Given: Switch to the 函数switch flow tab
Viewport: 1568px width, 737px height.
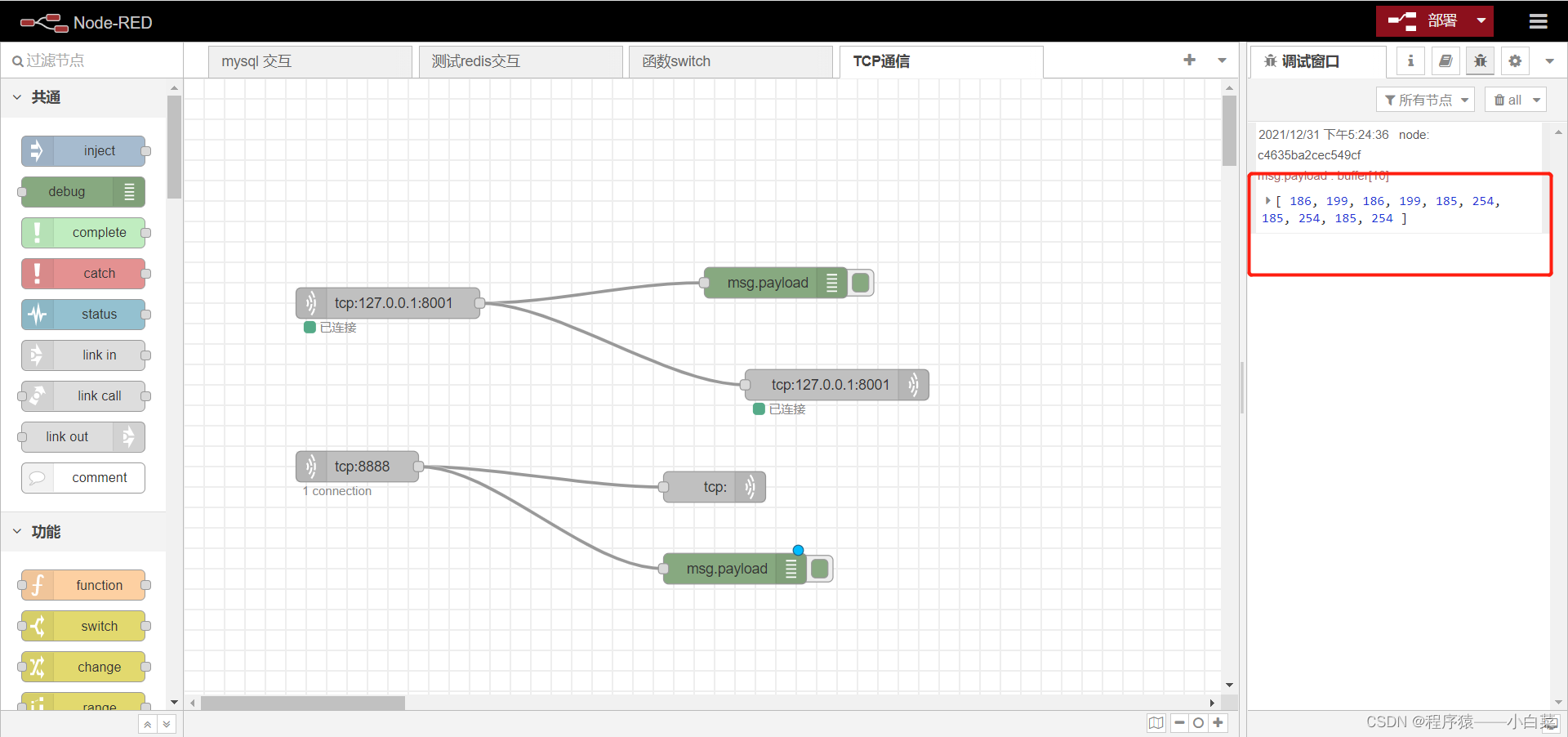Looking at the screenshot, I should click(x=731, y=62).
